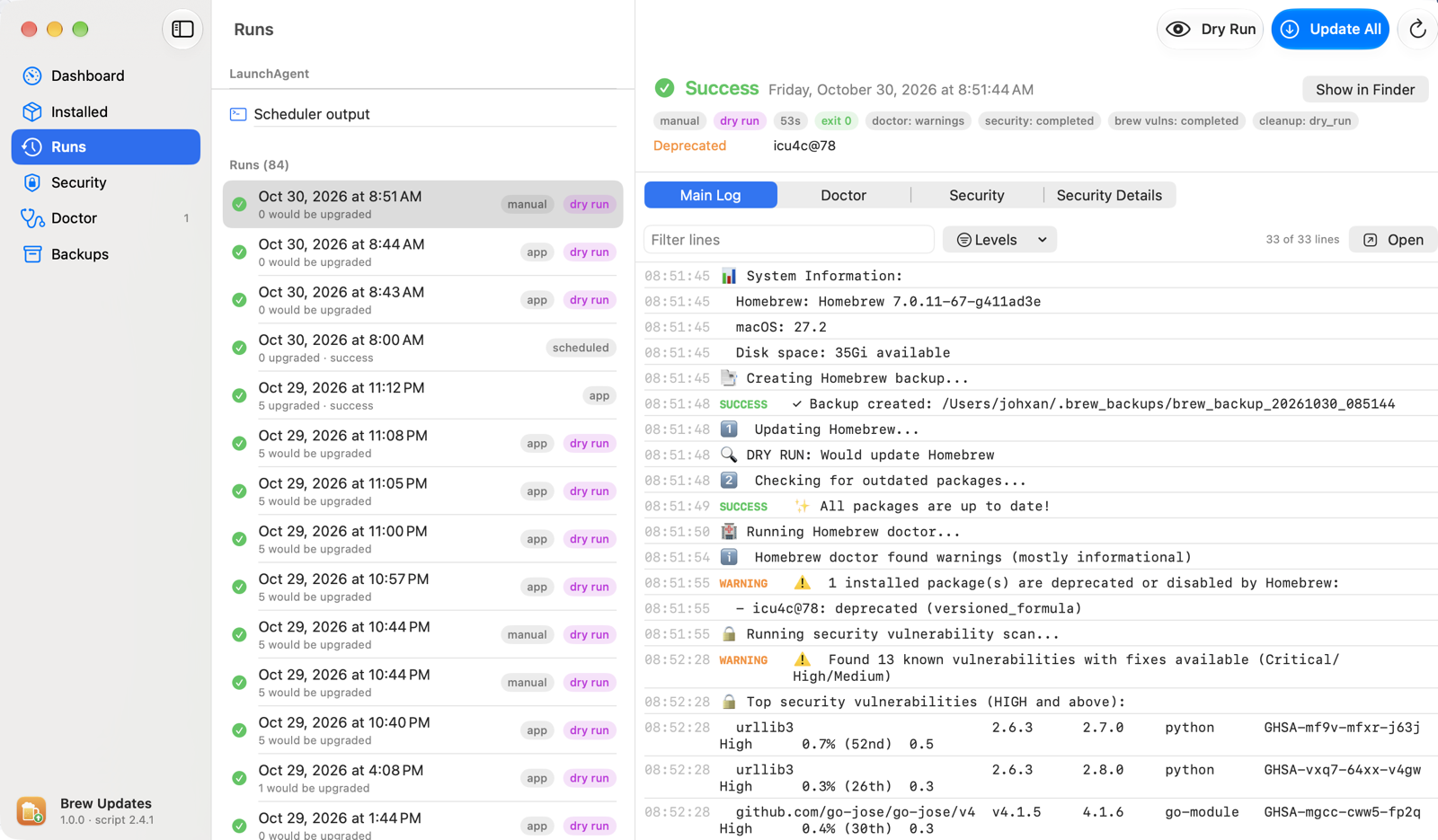The image size is (1438, 840).
Task: Click the refresh arrow icon
Action: [x=1417, y=30]
